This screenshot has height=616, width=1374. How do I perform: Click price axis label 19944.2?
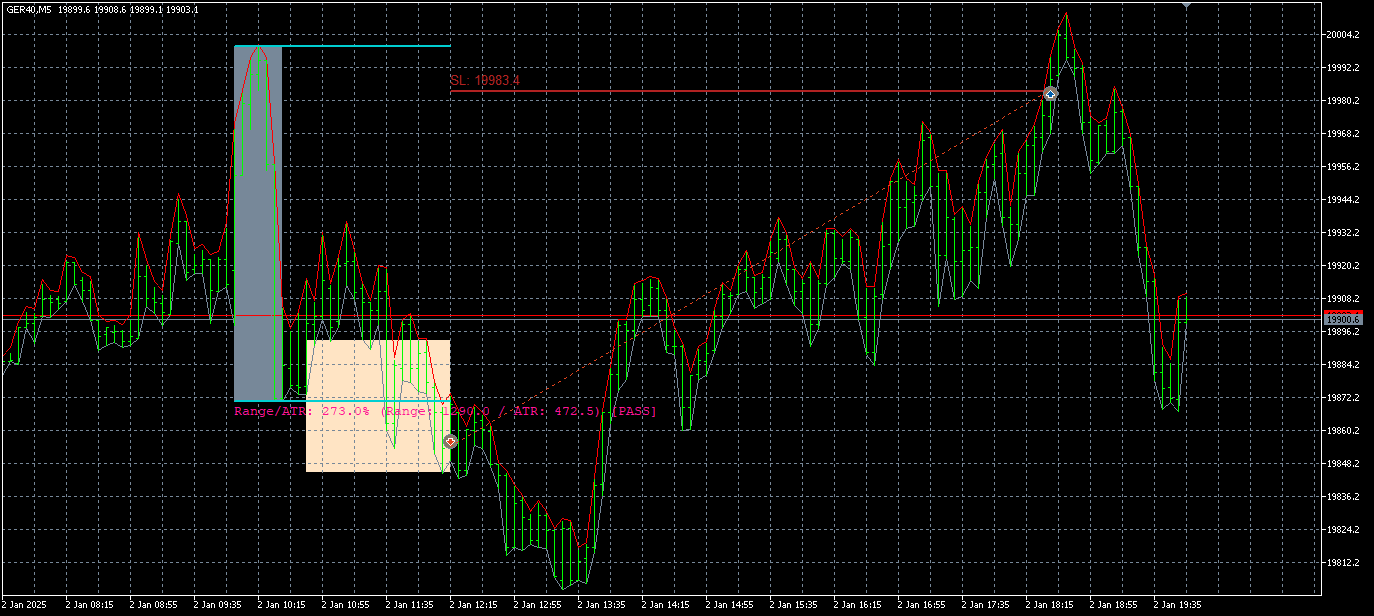pyautogui.click(x=1342, y=200)
